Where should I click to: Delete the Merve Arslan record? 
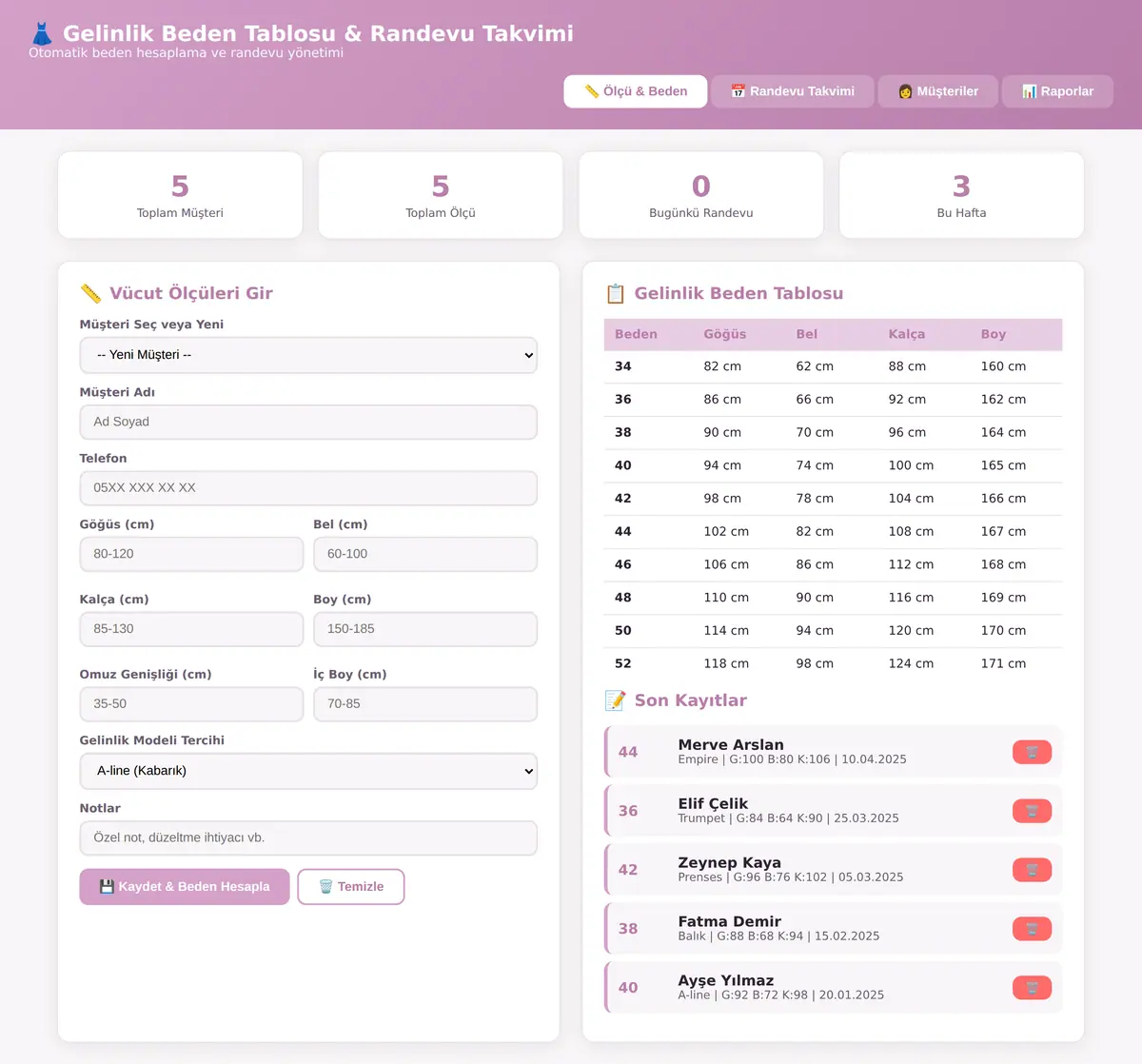1032,752
